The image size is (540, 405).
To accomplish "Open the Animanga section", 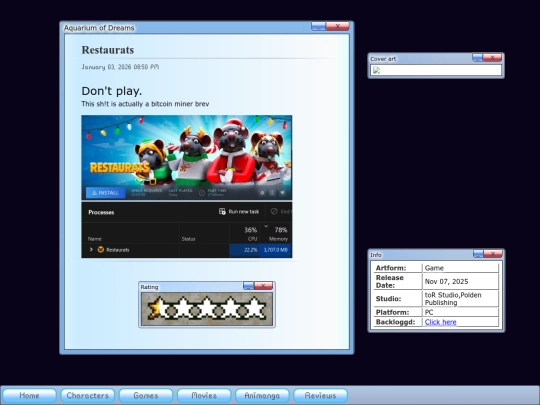I will (262, 395).
